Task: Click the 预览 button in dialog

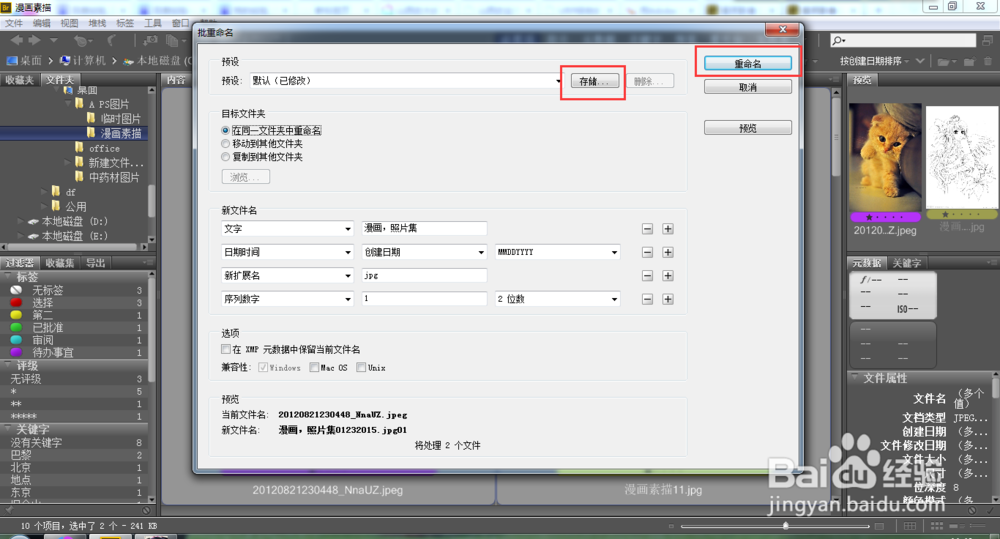Action: (747, 128)
